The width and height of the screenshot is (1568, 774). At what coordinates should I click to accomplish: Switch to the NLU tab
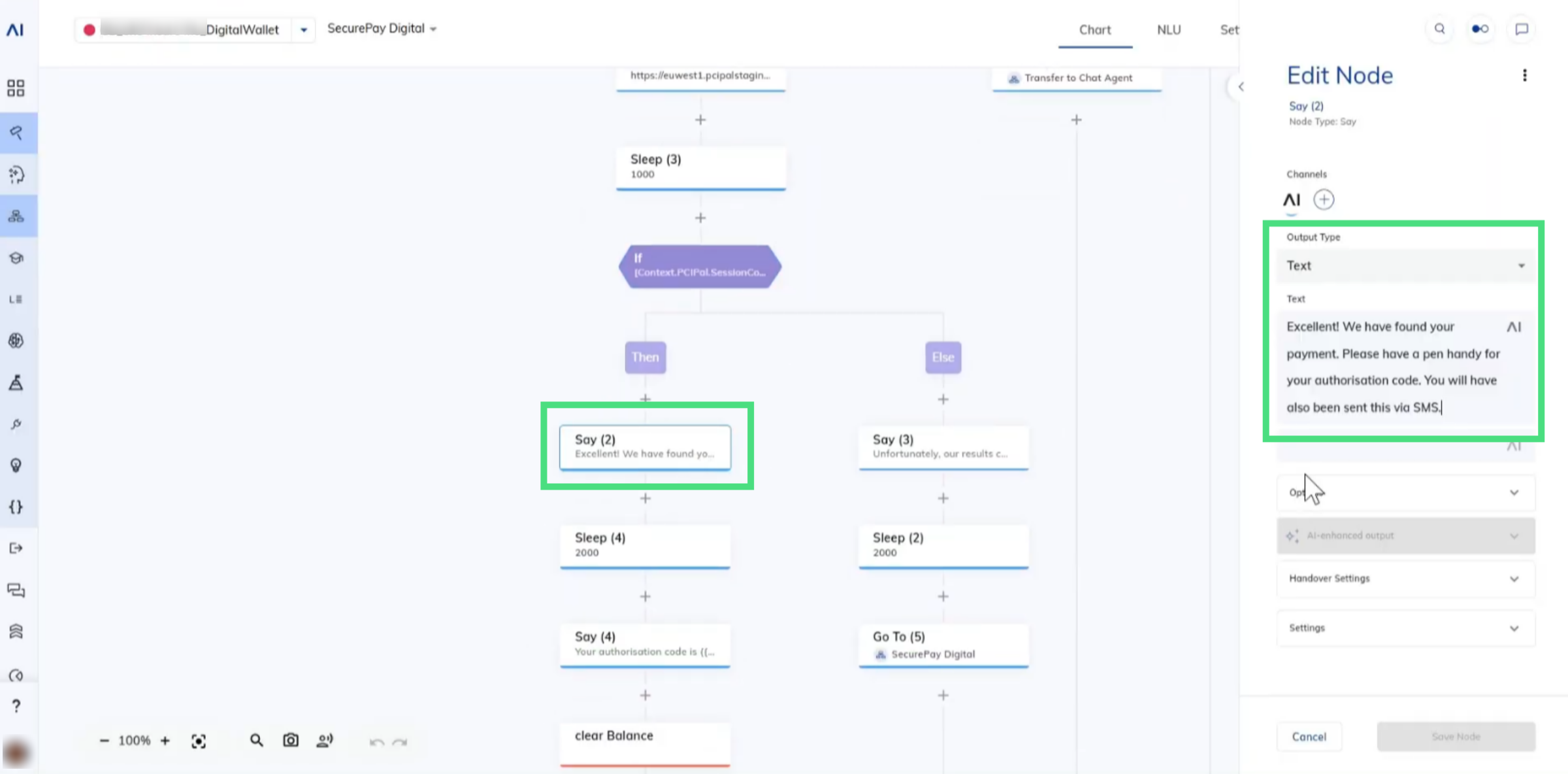point(1169,30)
